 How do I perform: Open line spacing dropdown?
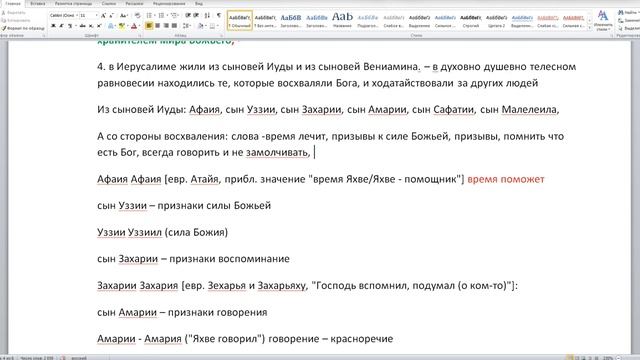(187, 26)
